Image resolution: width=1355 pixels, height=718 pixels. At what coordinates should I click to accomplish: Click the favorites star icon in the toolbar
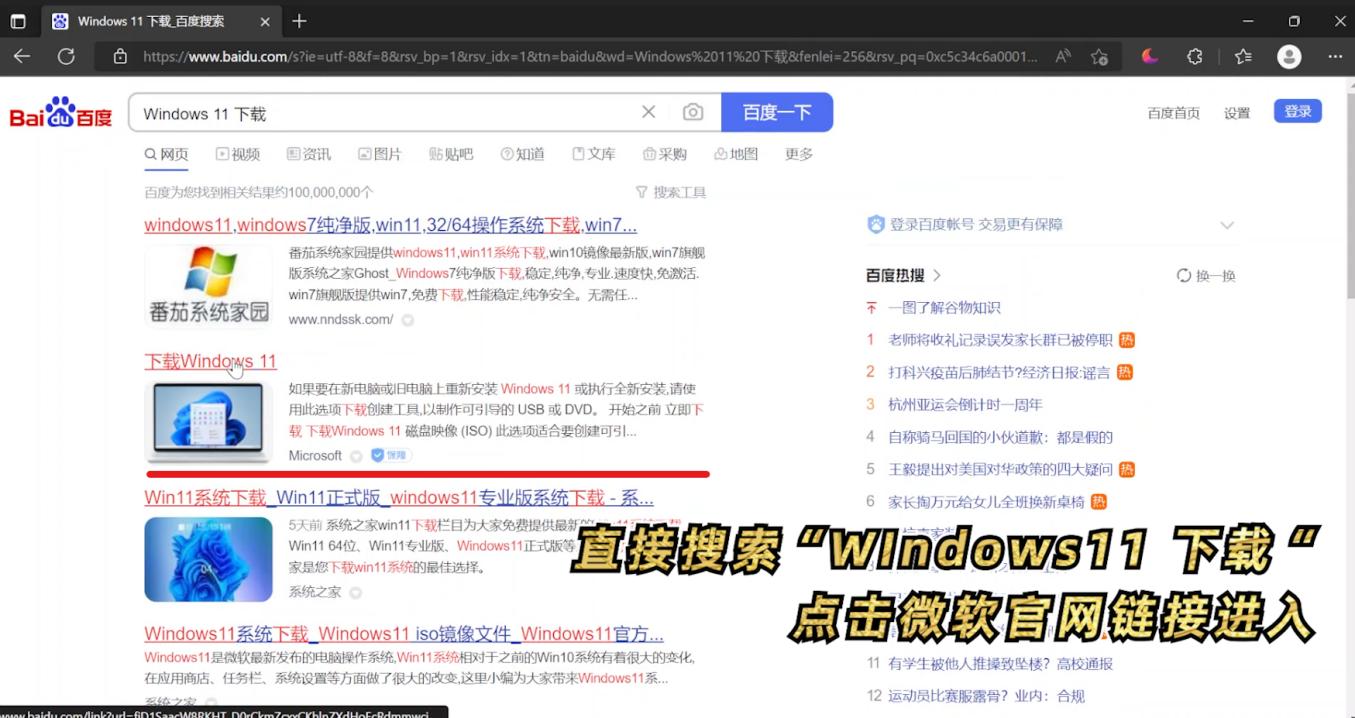1242,57
